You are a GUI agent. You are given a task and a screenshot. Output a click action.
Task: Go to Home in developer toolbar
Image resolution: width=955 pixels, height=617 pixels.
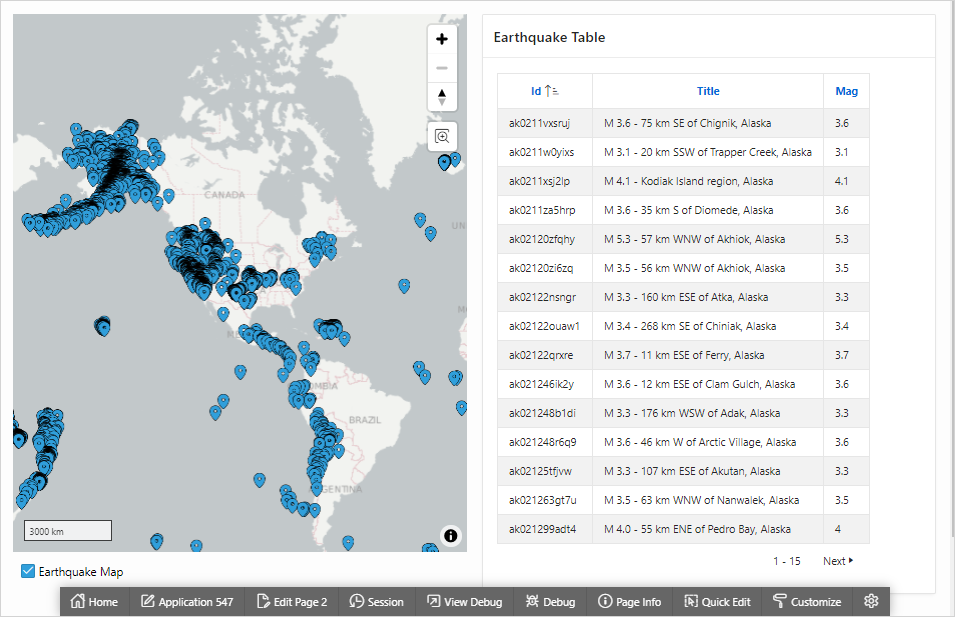(x=94, y=601)
